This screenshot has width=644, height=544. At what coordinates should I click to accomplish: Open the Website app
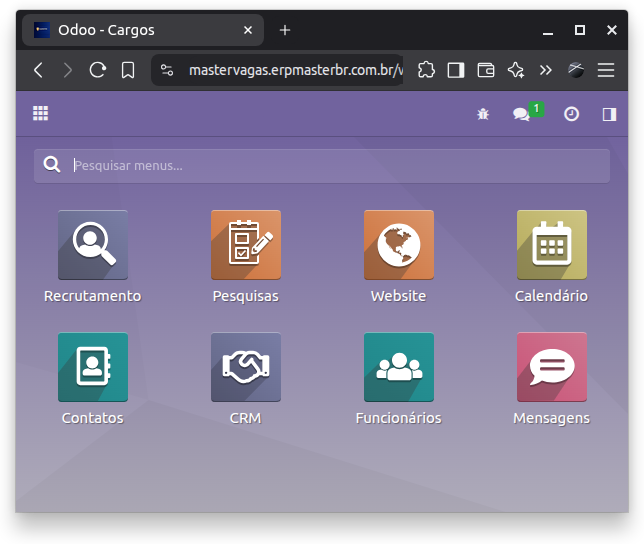[x=398, y=245]
